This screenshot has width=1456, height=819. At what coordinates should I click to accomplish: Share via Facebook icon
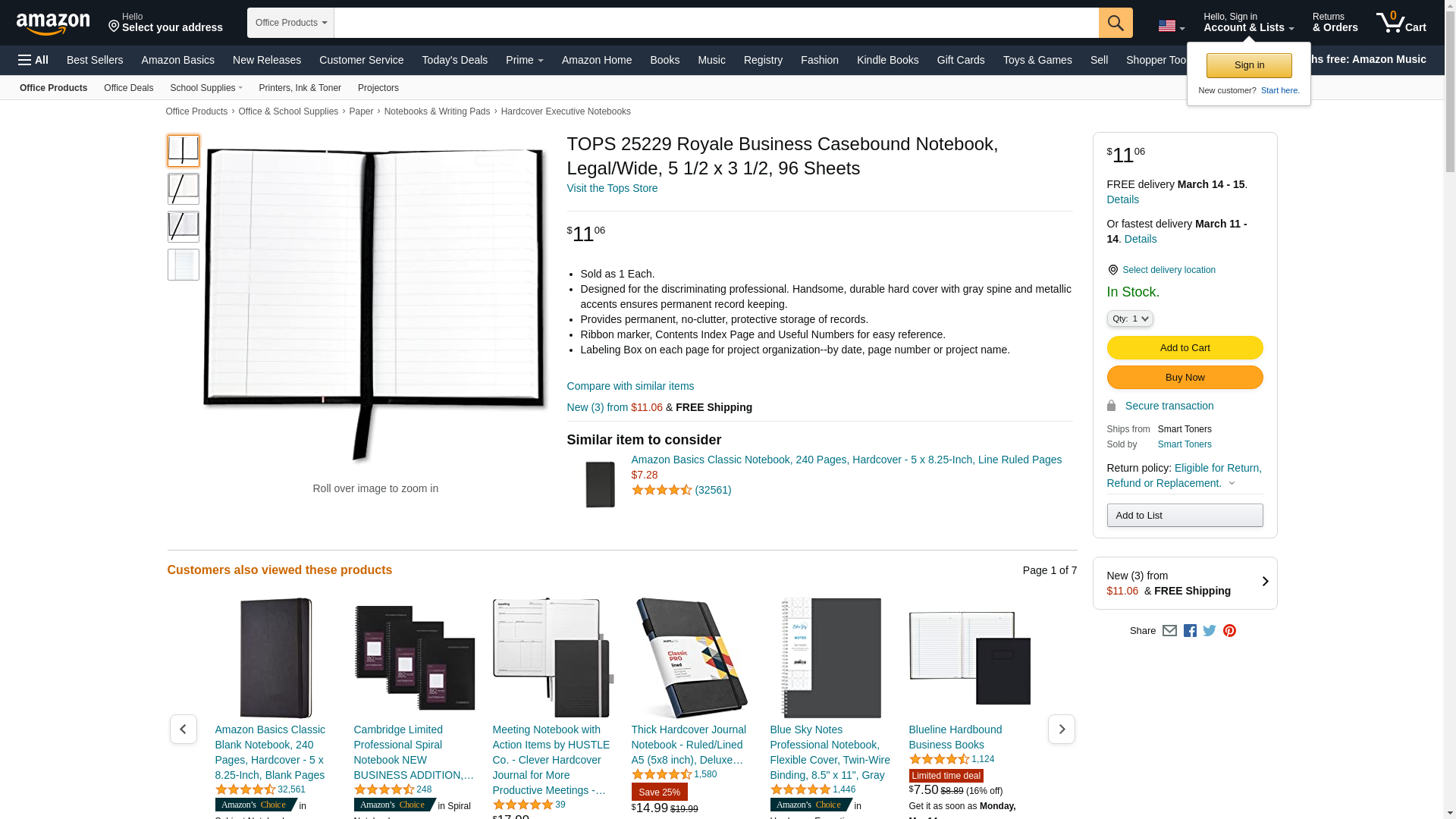click(1190, 631)
